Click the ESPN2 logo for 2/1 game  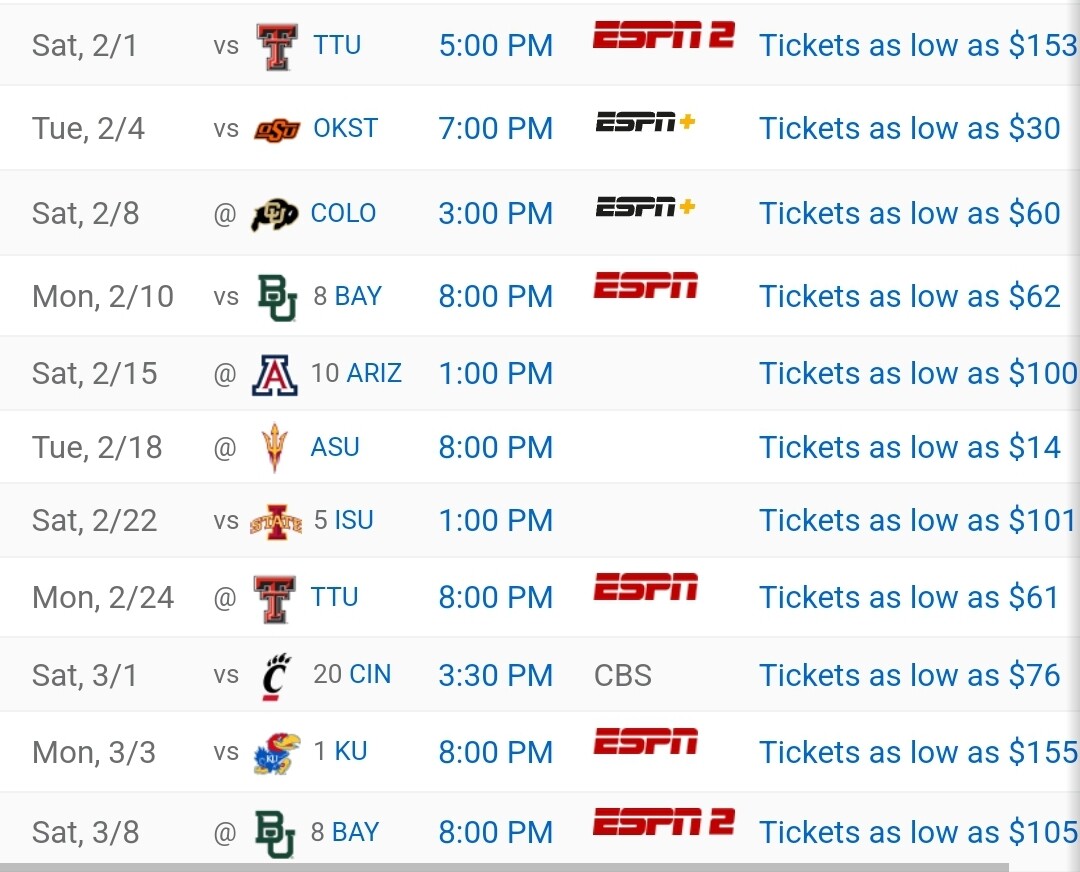pos(664,35)
